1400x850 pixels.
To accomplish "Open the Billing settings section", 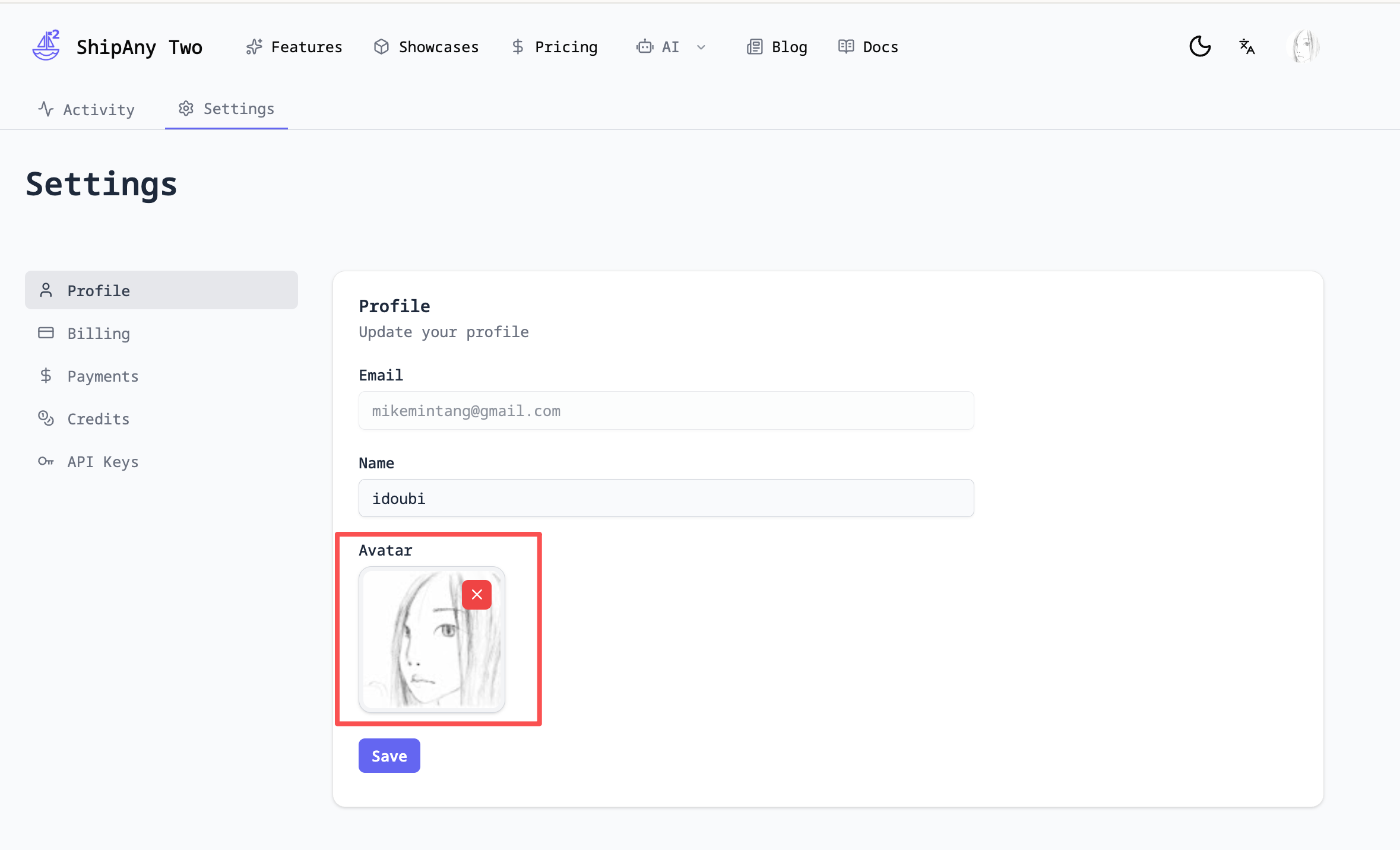I will pos(99,333).
